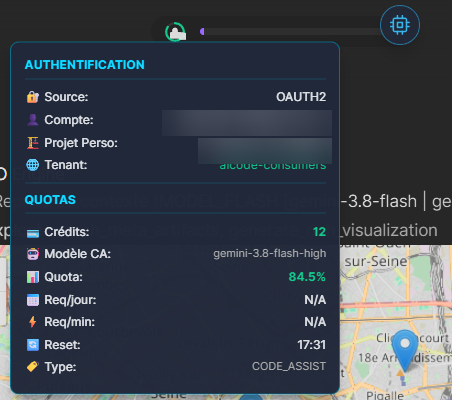The width and height of the screenshot is (452, 400).
Task: Click the credits value 12
Action: [x=319, y=232]
